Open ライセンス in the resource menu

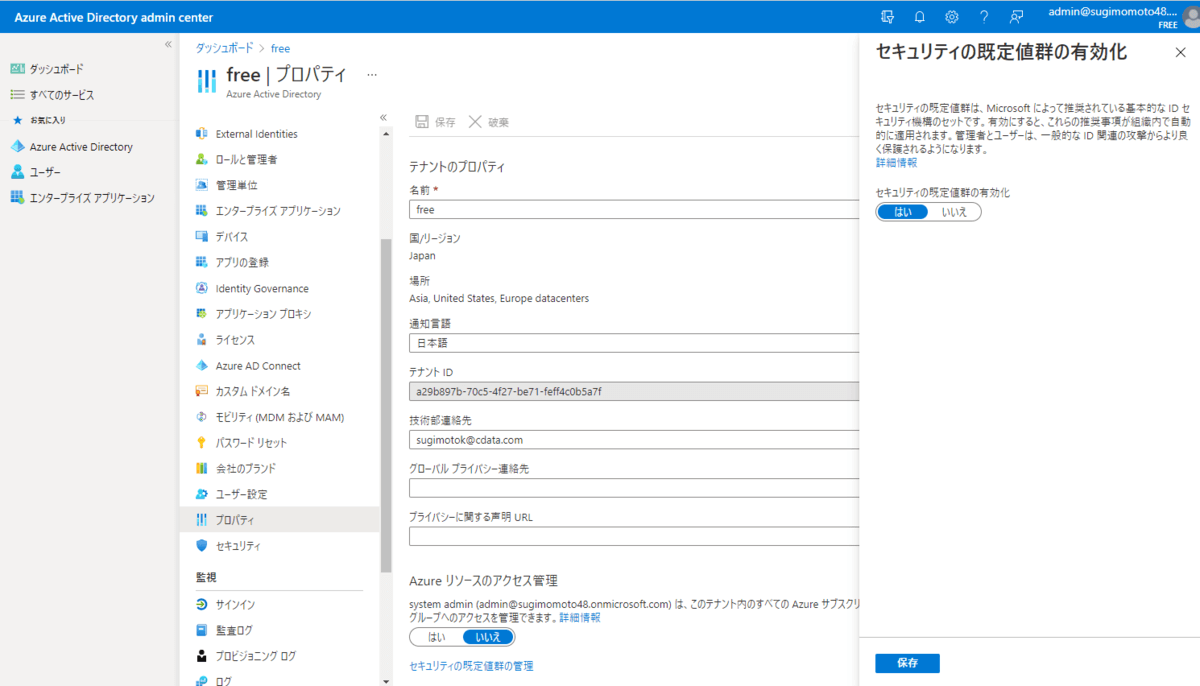[x=235, y=340]
